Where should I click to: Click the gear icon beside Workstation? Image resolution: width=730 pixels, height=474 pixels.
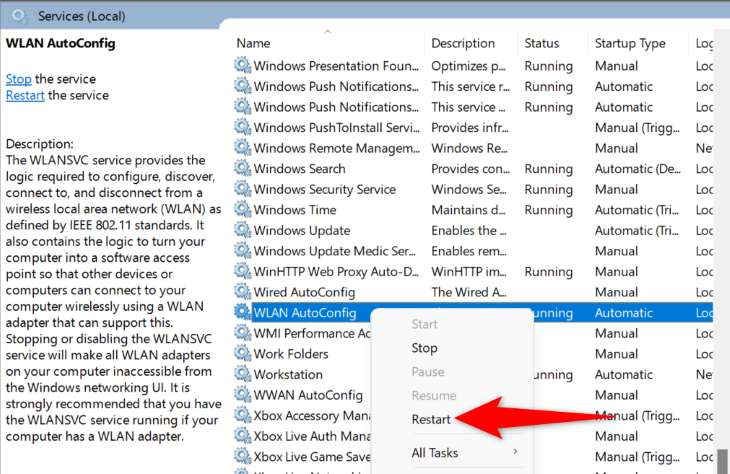[243, 374]
